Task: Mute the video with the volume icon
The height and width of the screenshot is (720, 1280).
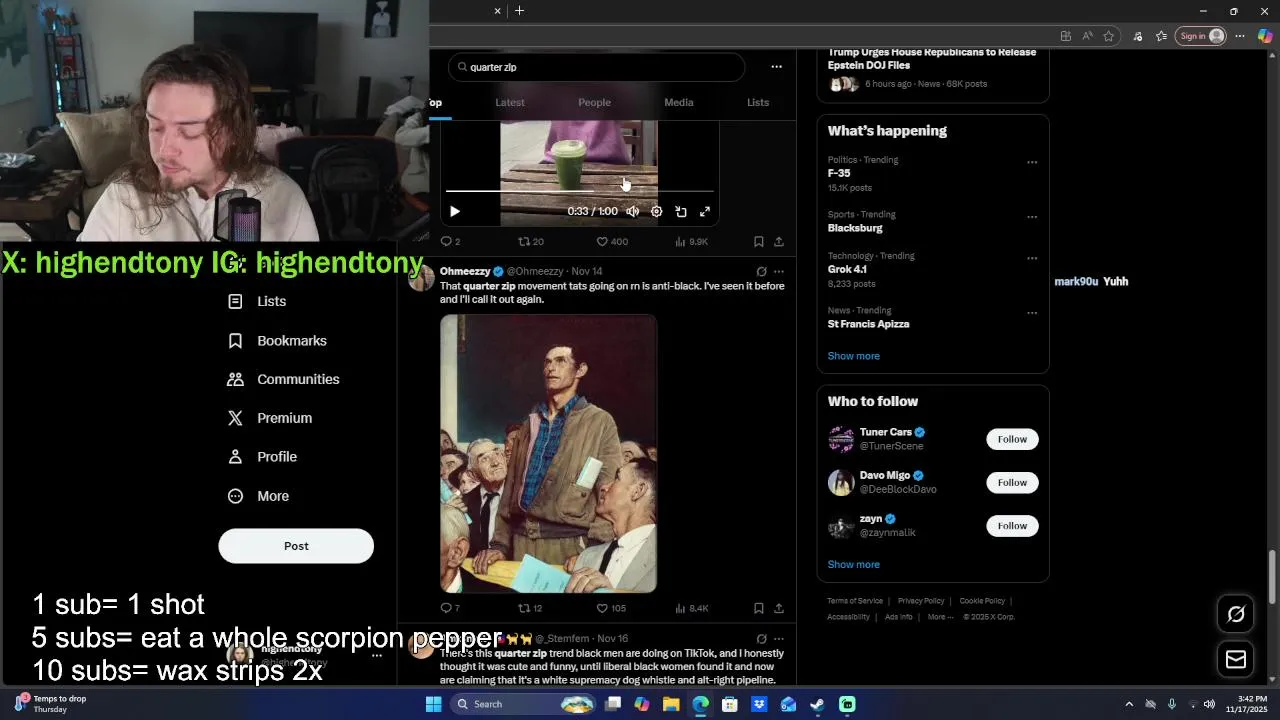Action: (x=633, y=211)
